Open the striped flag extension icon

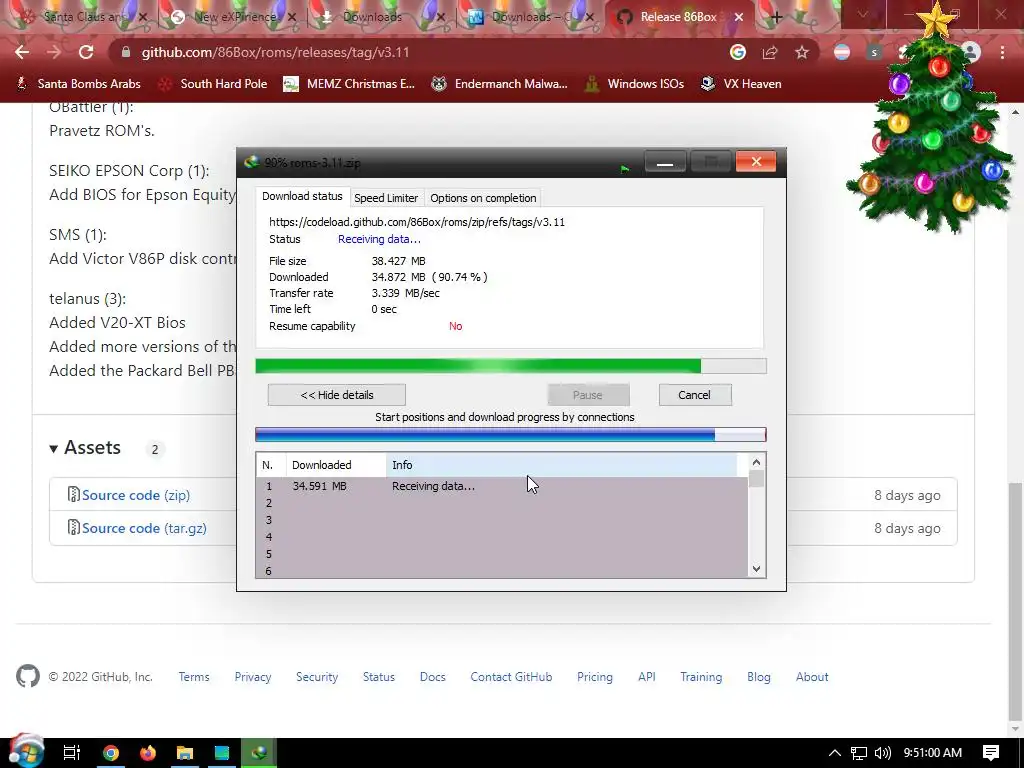842,52
